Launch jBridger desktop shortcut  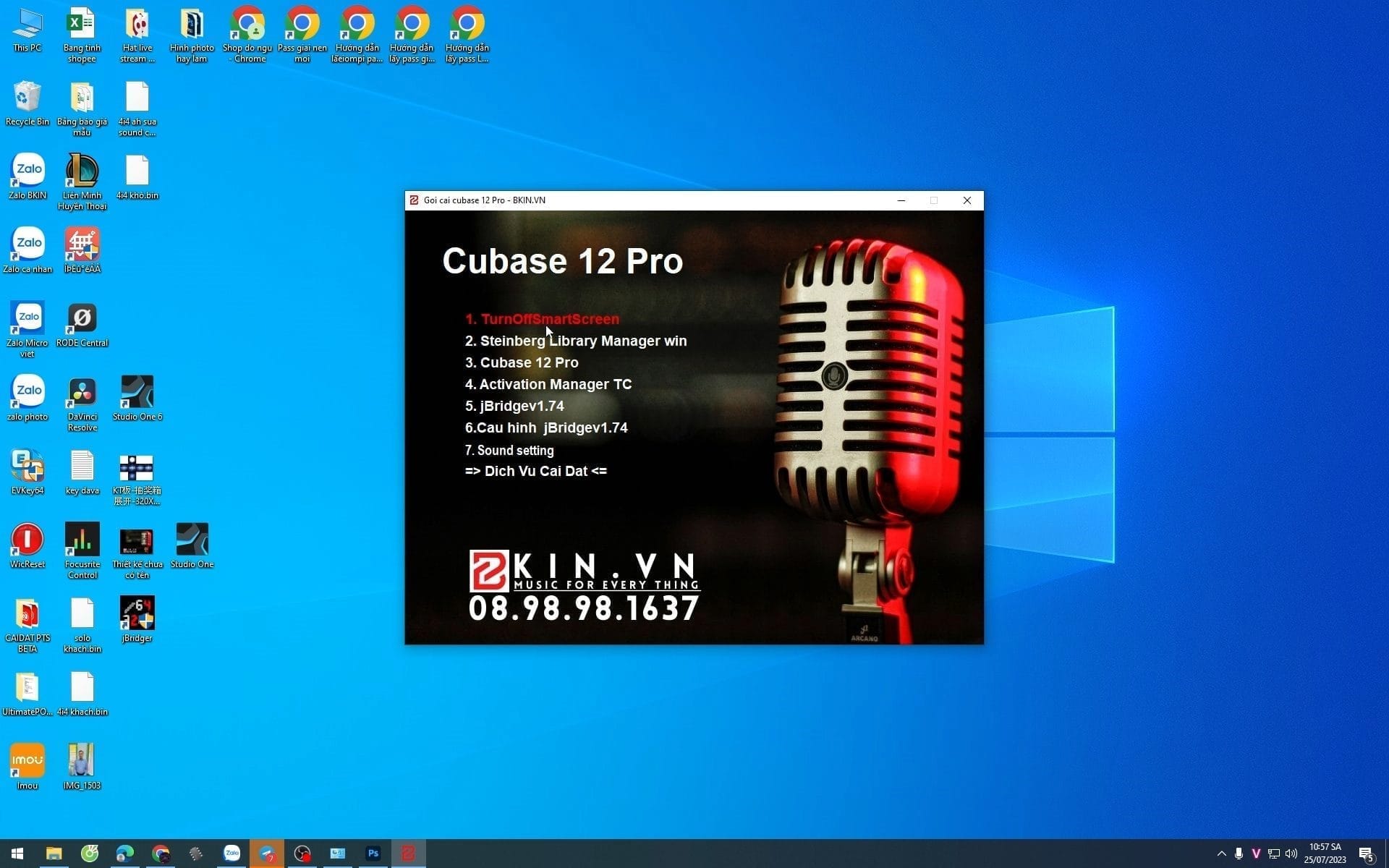(137, 619)
